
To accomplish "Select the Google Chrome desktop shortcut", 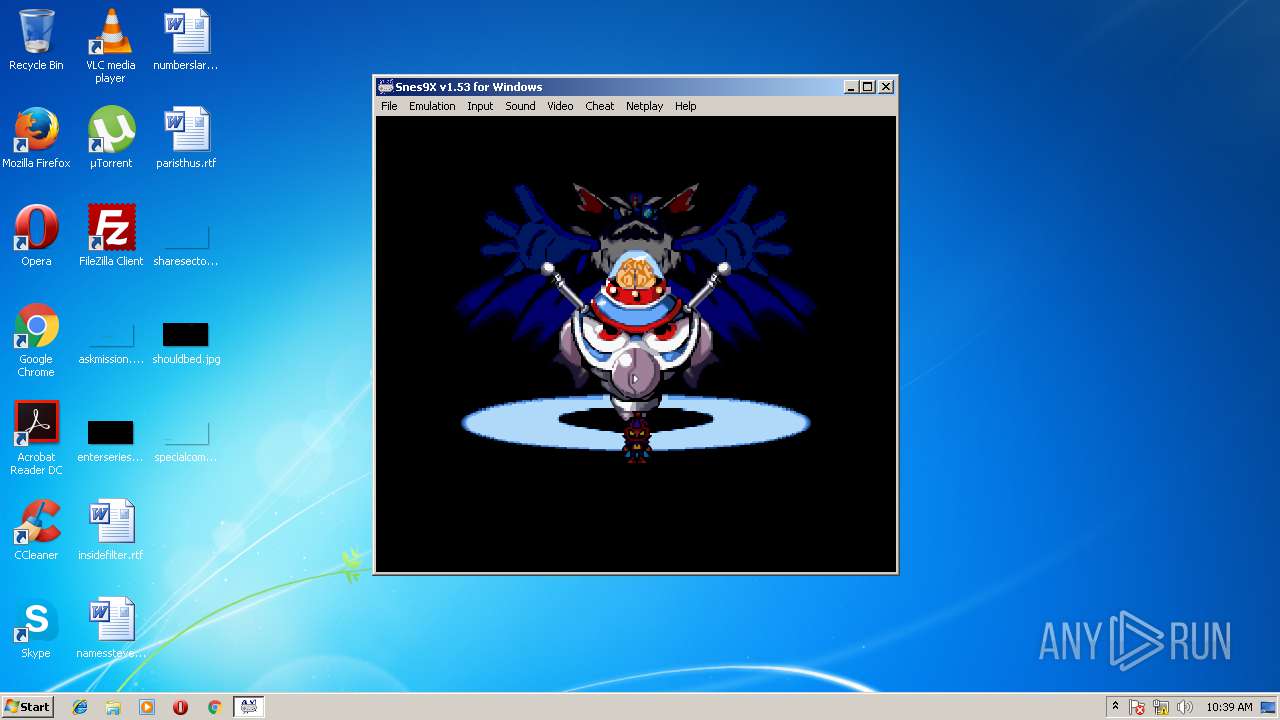I will [x=36, y=340].
